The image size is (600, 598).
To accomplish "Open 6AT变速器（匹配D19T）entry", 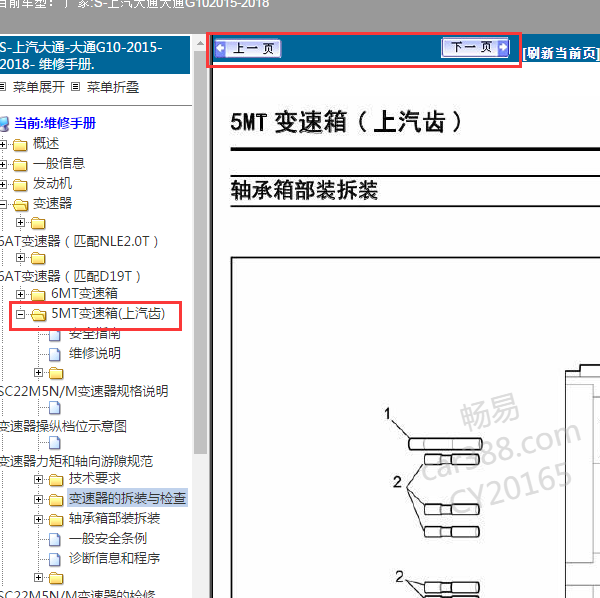I will point(70,276).
